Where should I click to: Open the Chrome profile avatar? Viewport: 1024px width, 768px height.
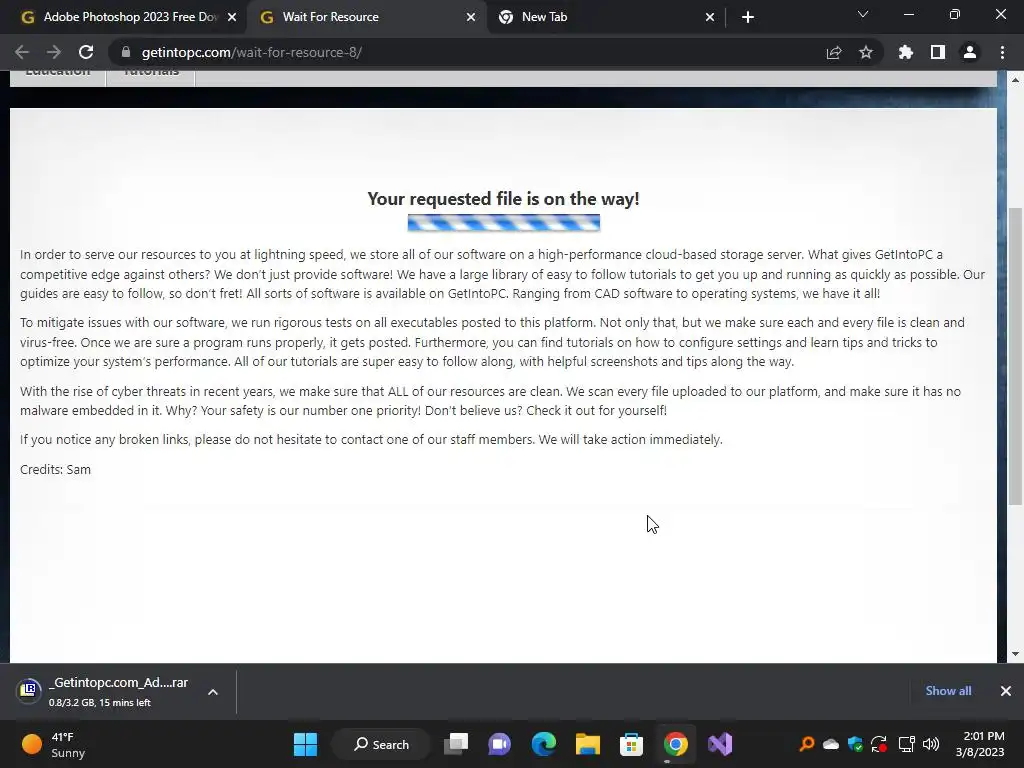pos(970,52)
